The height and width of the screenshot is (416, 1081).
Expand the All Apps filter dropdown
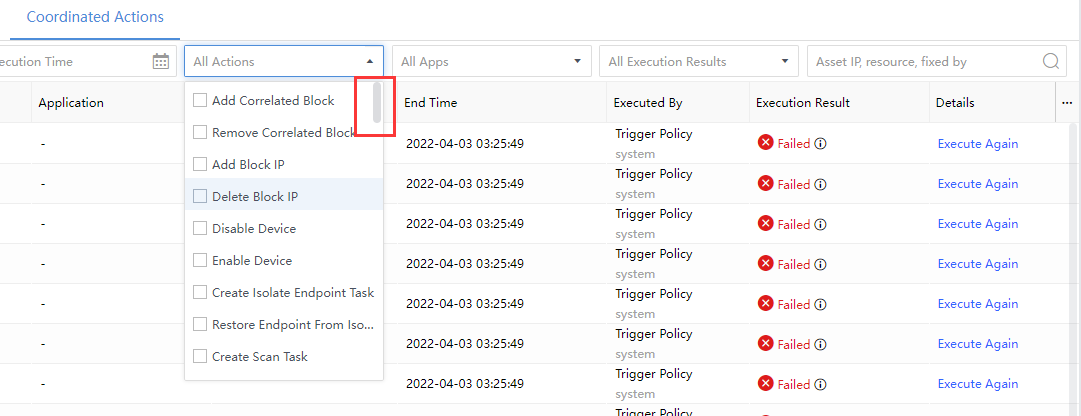tap(490, 61)
